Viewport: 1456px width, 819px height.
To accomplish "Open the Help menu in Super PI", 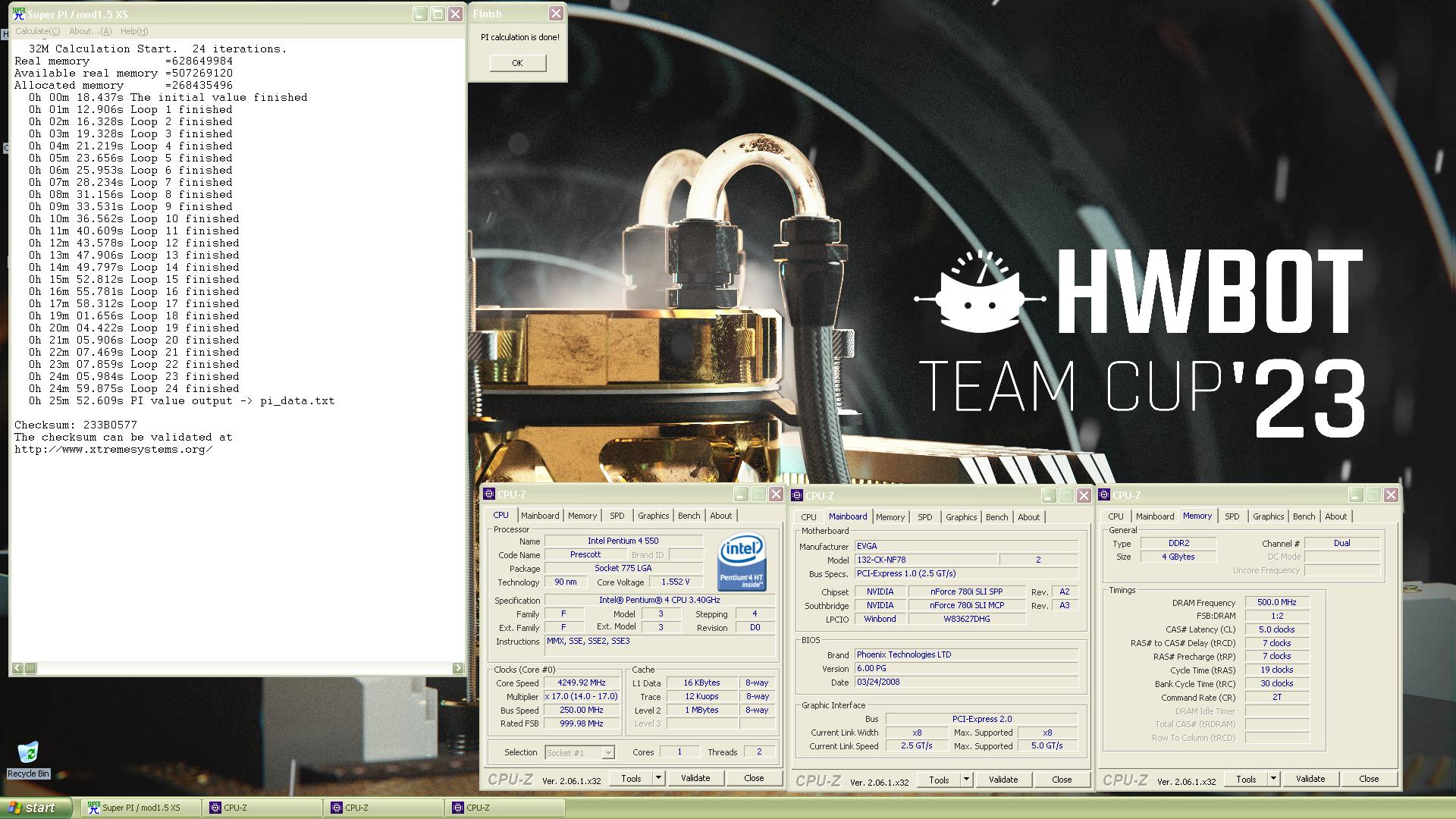I will click(x=134, y=31).
